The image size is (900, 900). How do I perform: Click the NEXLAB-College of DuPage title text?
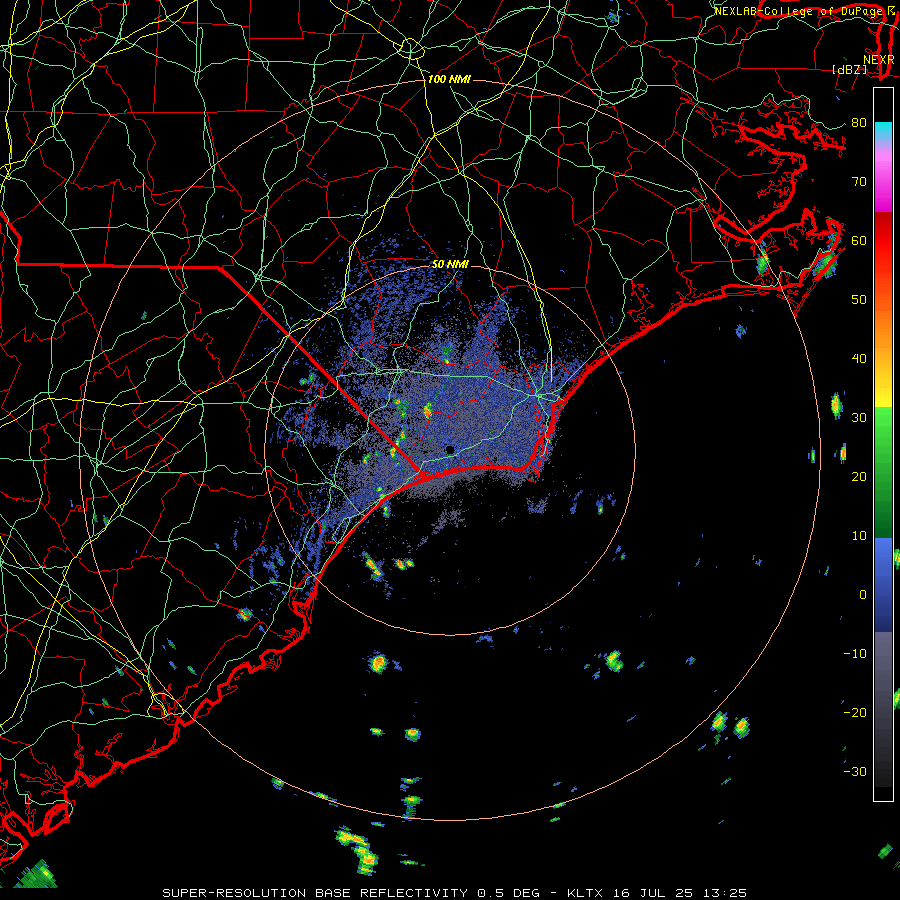click(x=800, y=11)
